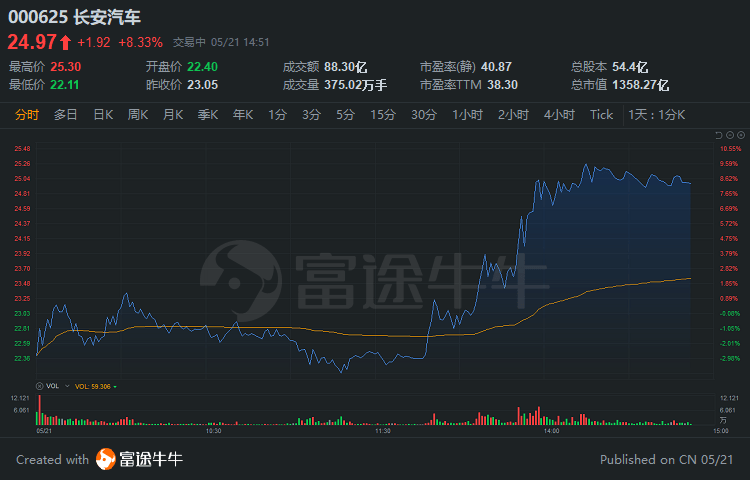The image size is (750, 480).
Task: Click the stock title 000625 长安汽车
Action: click(74, 17)
